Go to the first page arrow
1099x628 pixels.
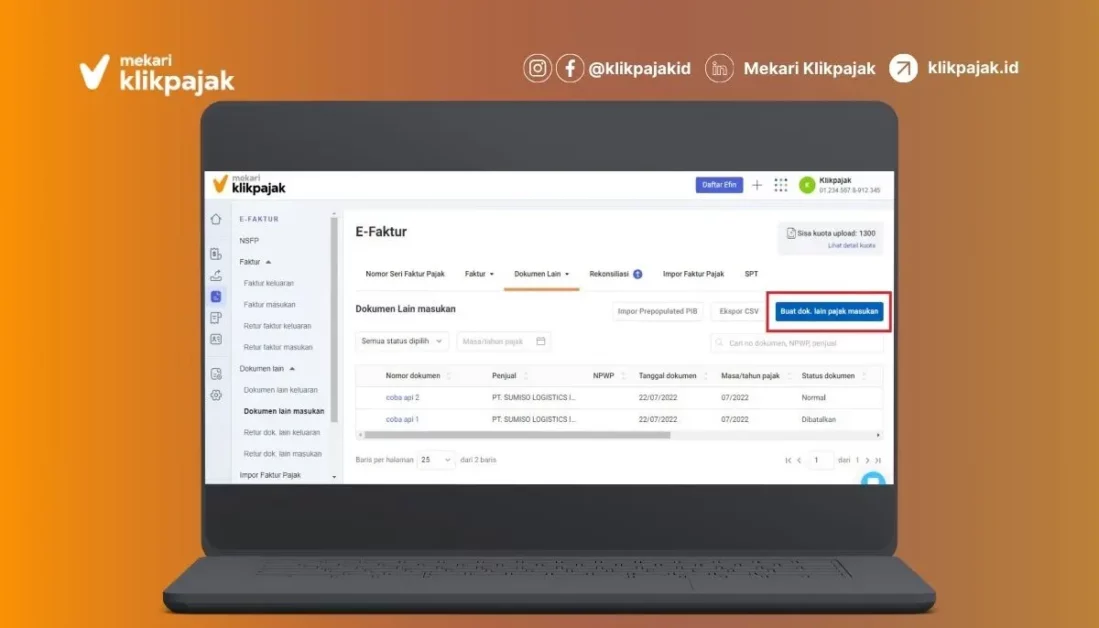tap(789, 460)
